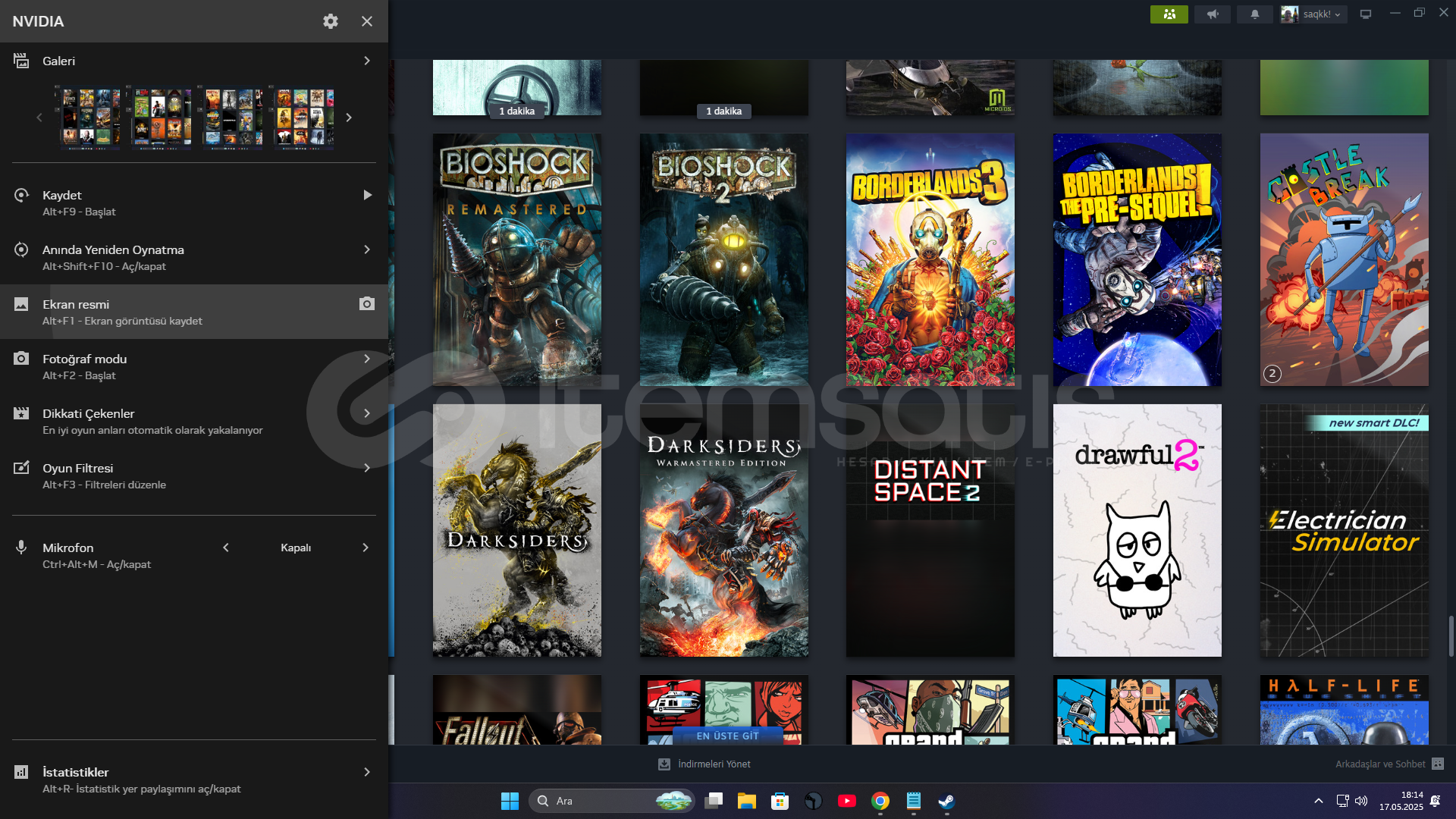The height and width of the screenshot is (819, 1456).
Task: Switch microphone mode to next option
Action: 366,548
